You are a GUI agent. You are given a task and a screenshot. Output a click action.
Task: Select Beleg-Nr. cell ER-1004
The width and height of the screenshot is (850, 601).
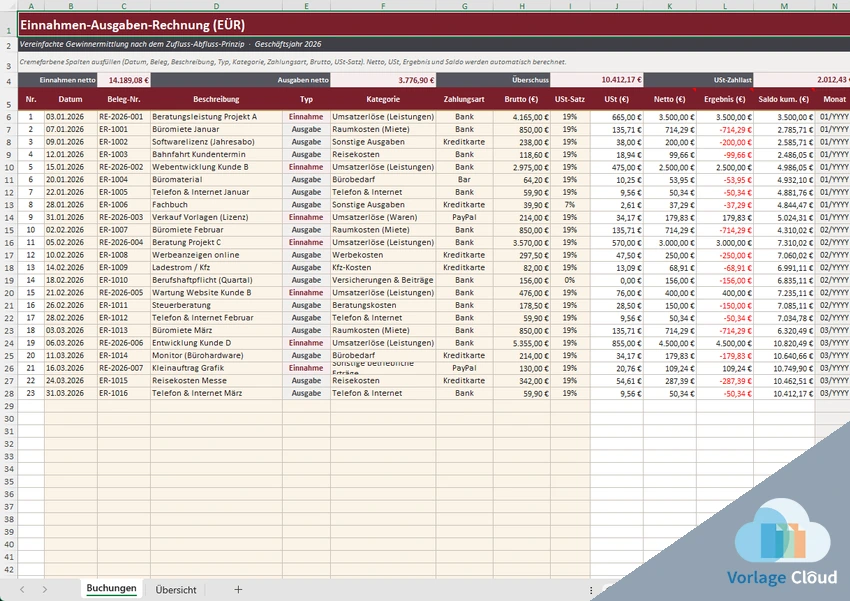(124, 179)
